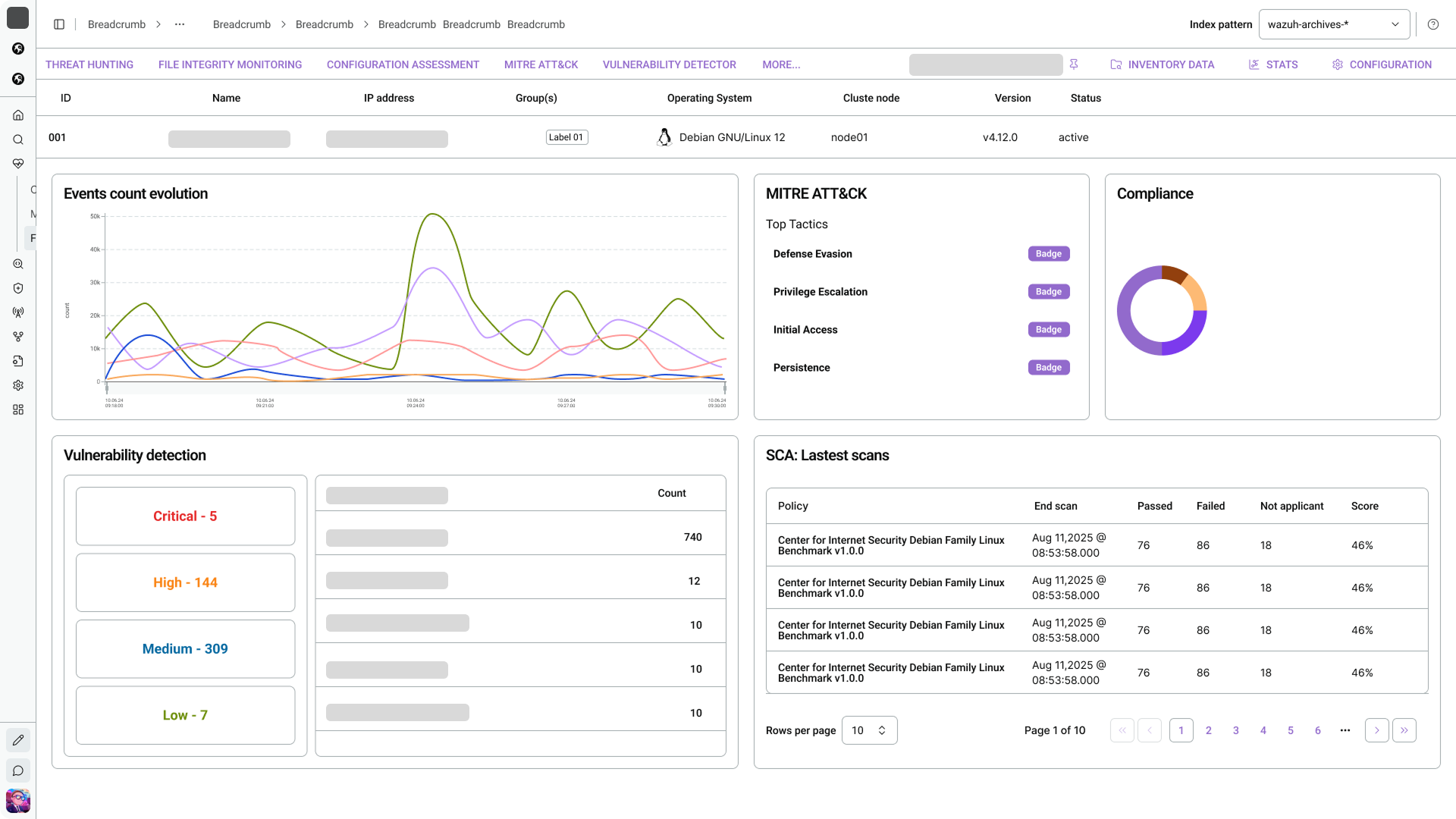Open the chat bubble icon in the sidebar
The width and height of the screenshot is (1456, 819).
pos(18,771)
